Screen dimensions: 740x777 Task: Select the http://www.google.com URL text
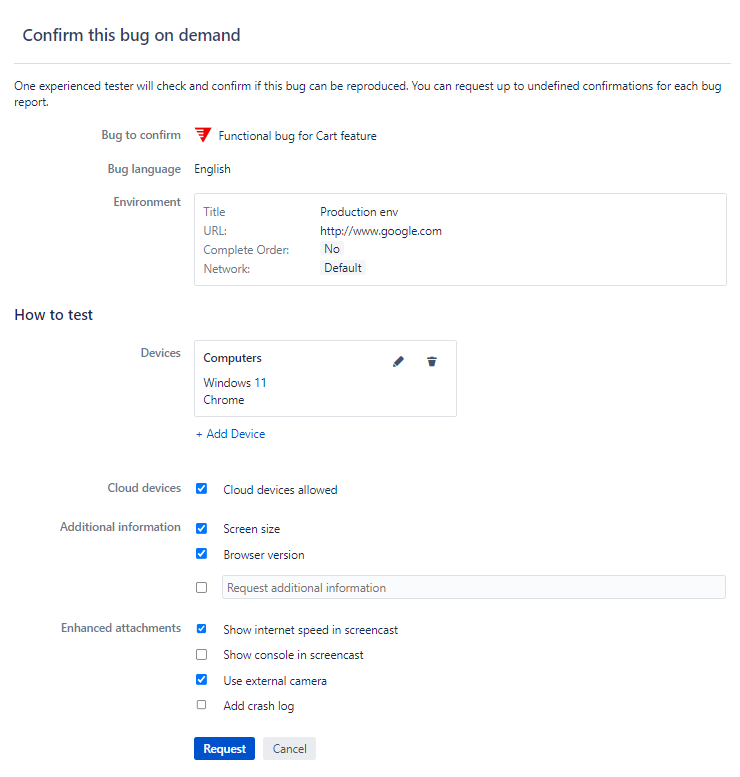click(381, 231)
